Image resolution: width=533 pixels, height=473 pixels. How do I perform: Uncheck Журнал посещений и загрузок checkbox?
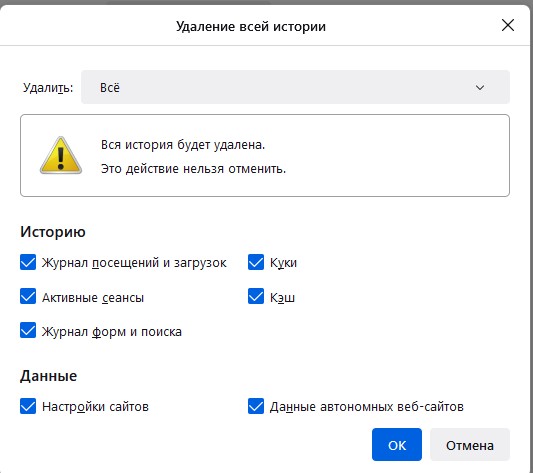[x=28, y=262]
